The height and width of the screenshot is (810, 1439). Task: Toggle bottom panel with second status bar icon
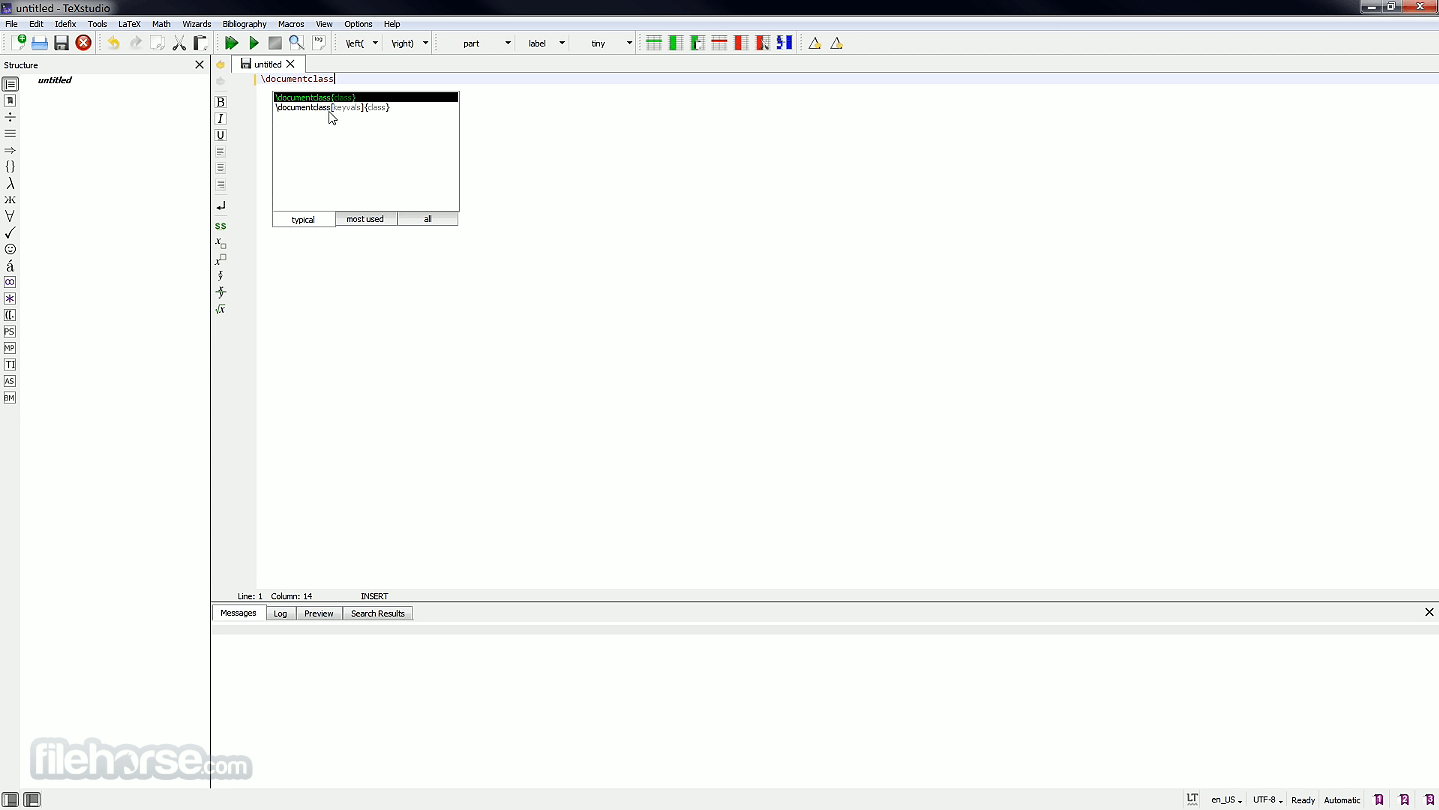32,800
